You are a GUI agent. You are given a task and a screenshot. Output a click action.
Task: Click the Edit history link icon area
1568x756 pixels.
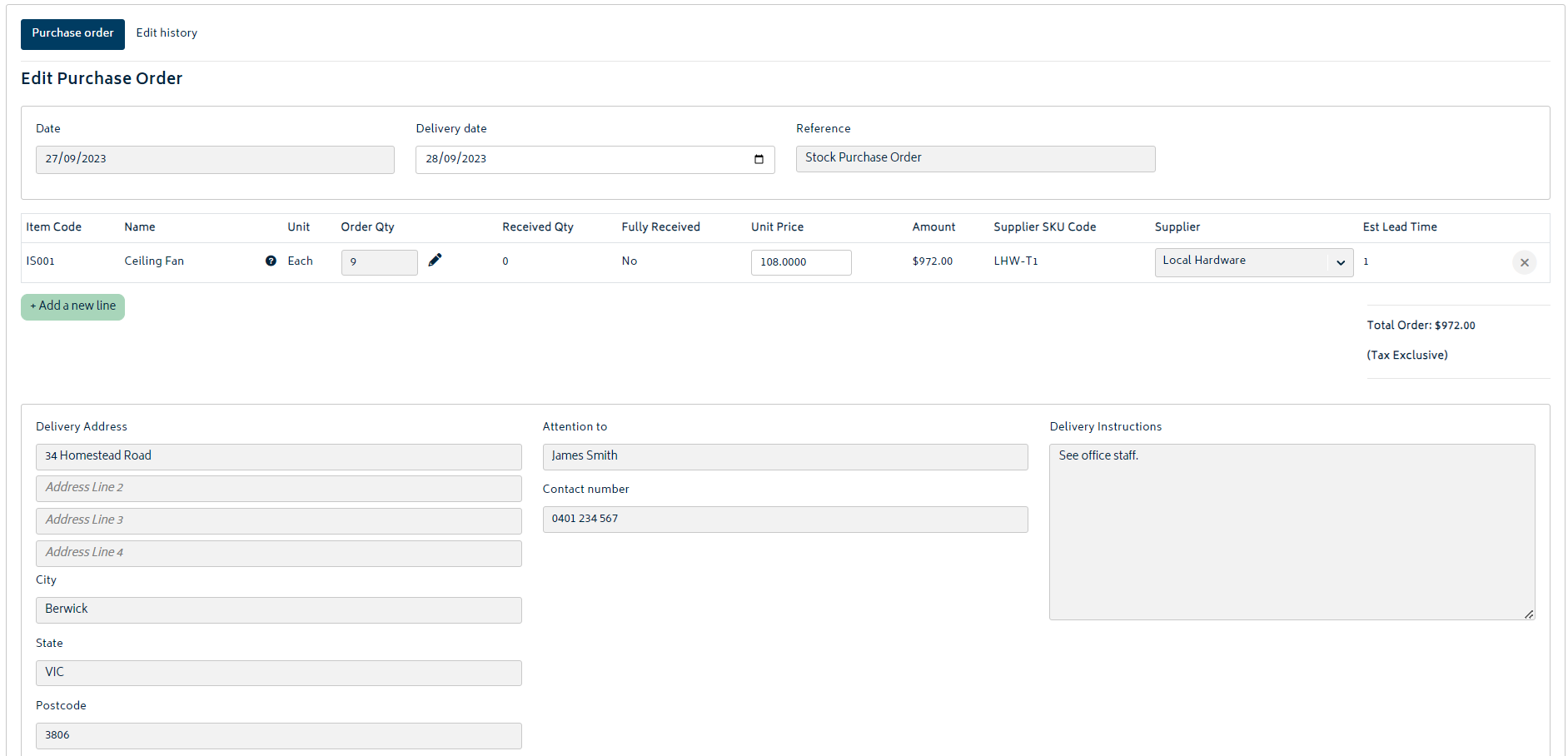pyautogui.click(x=167, y=32)
